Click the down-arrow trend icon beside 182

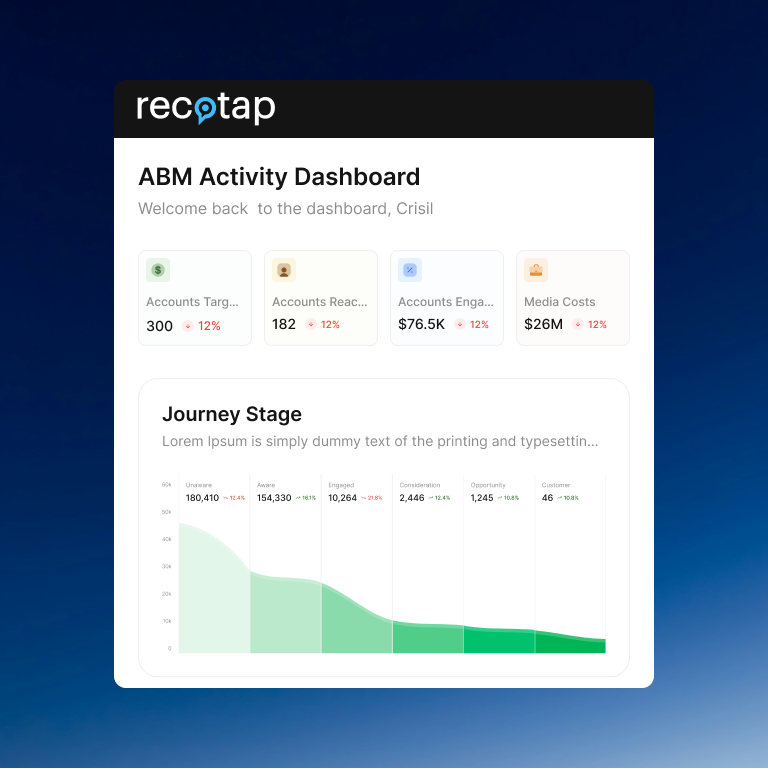(x=311, y=324)
